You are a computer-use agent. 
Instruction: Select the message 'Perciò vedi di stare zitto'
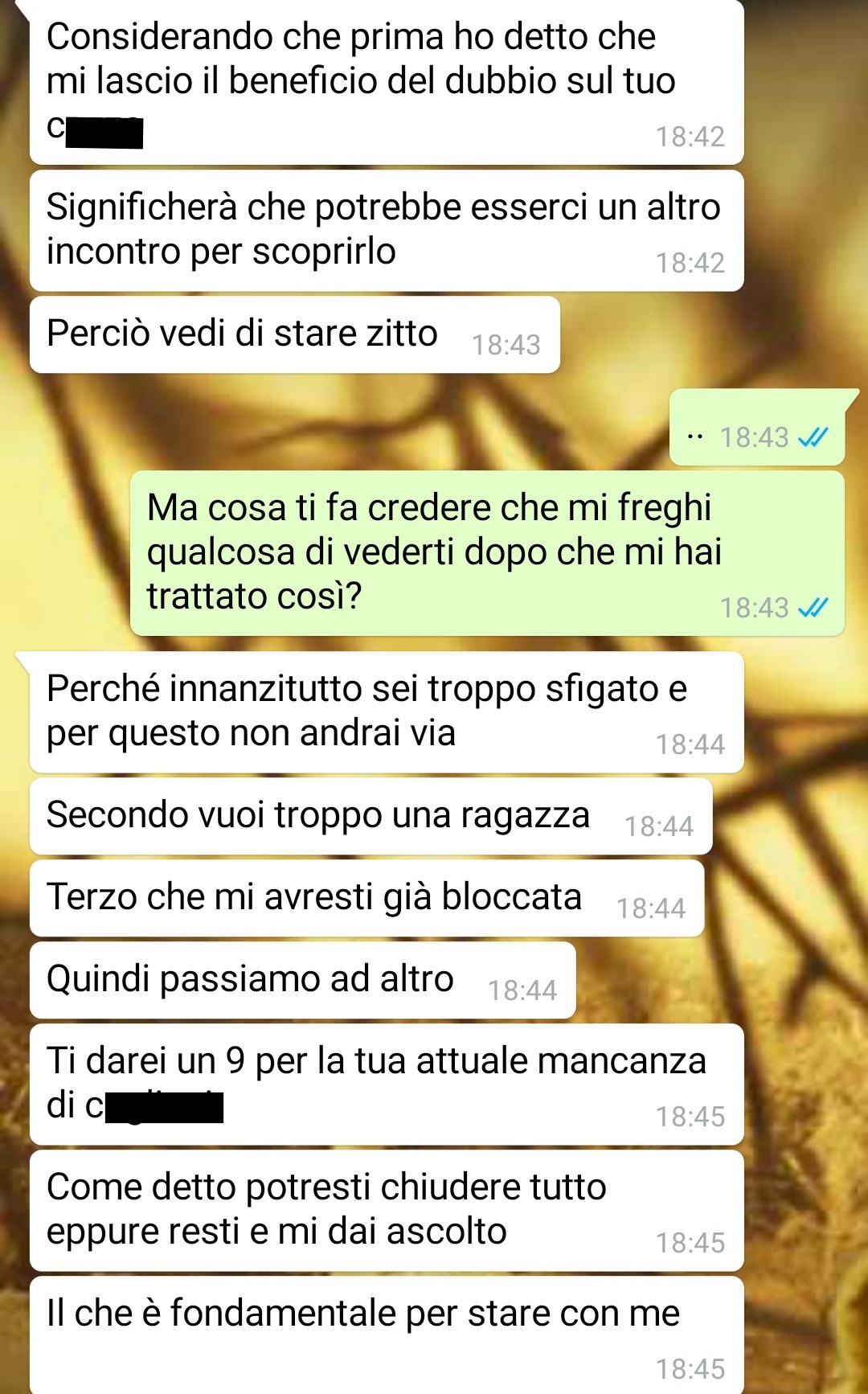295,334
